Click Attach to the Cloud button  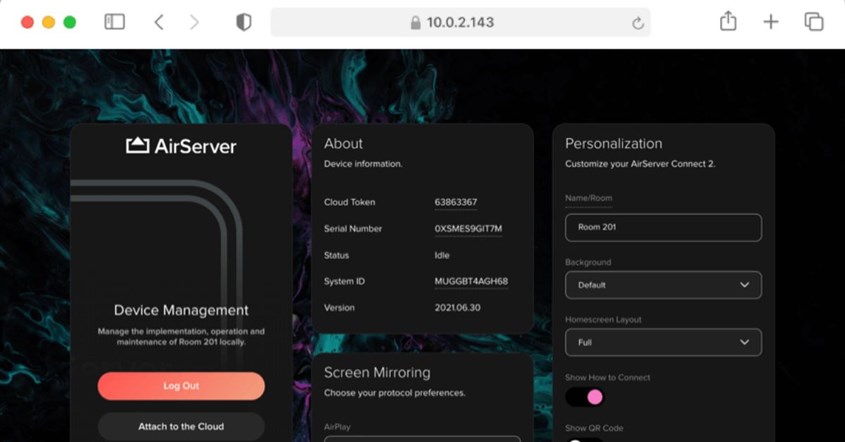click(181, 426)
